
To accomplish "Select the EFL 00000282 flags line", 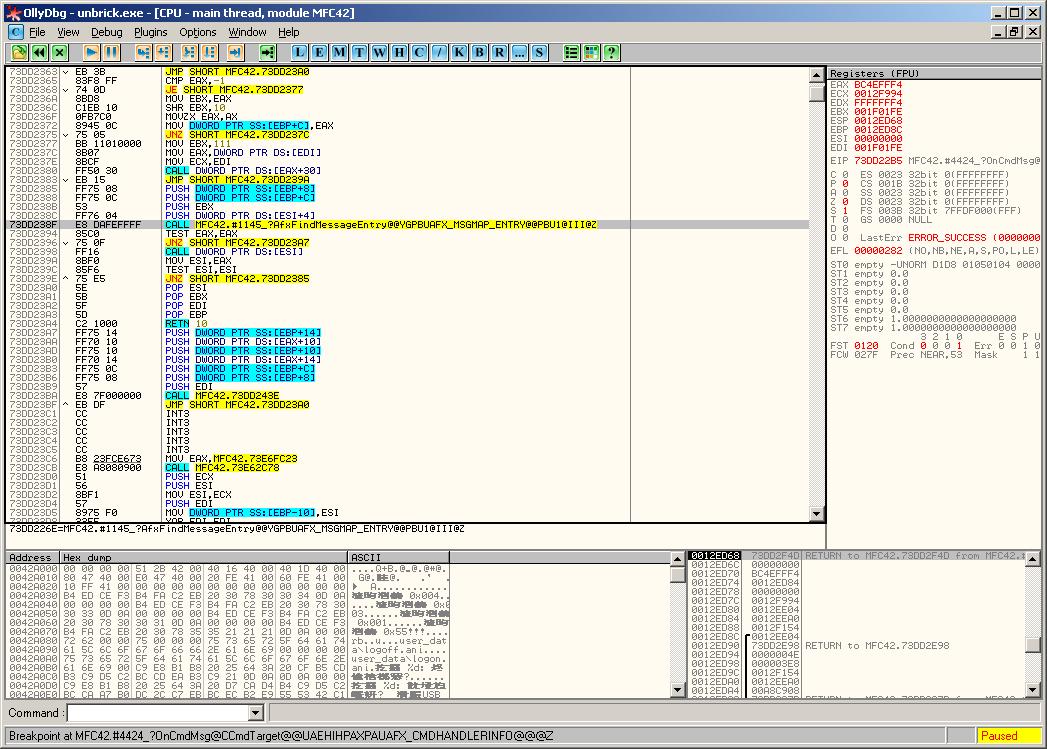I will 934,251.
